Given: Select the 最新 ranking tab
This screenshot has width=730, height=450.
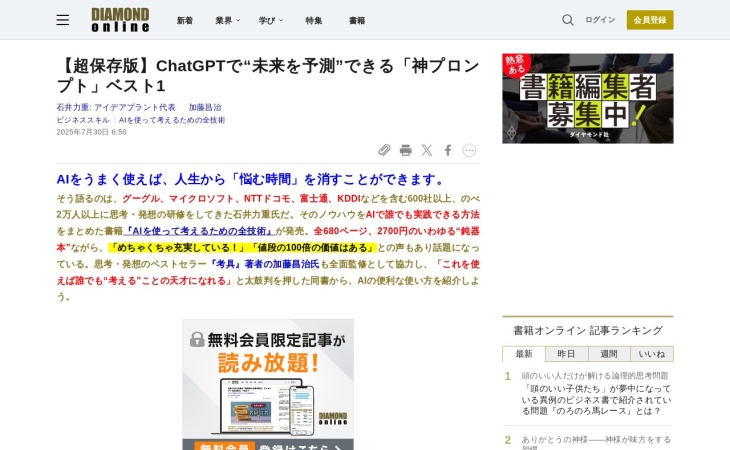Looking at the screenshot, I should click(524, 354).
